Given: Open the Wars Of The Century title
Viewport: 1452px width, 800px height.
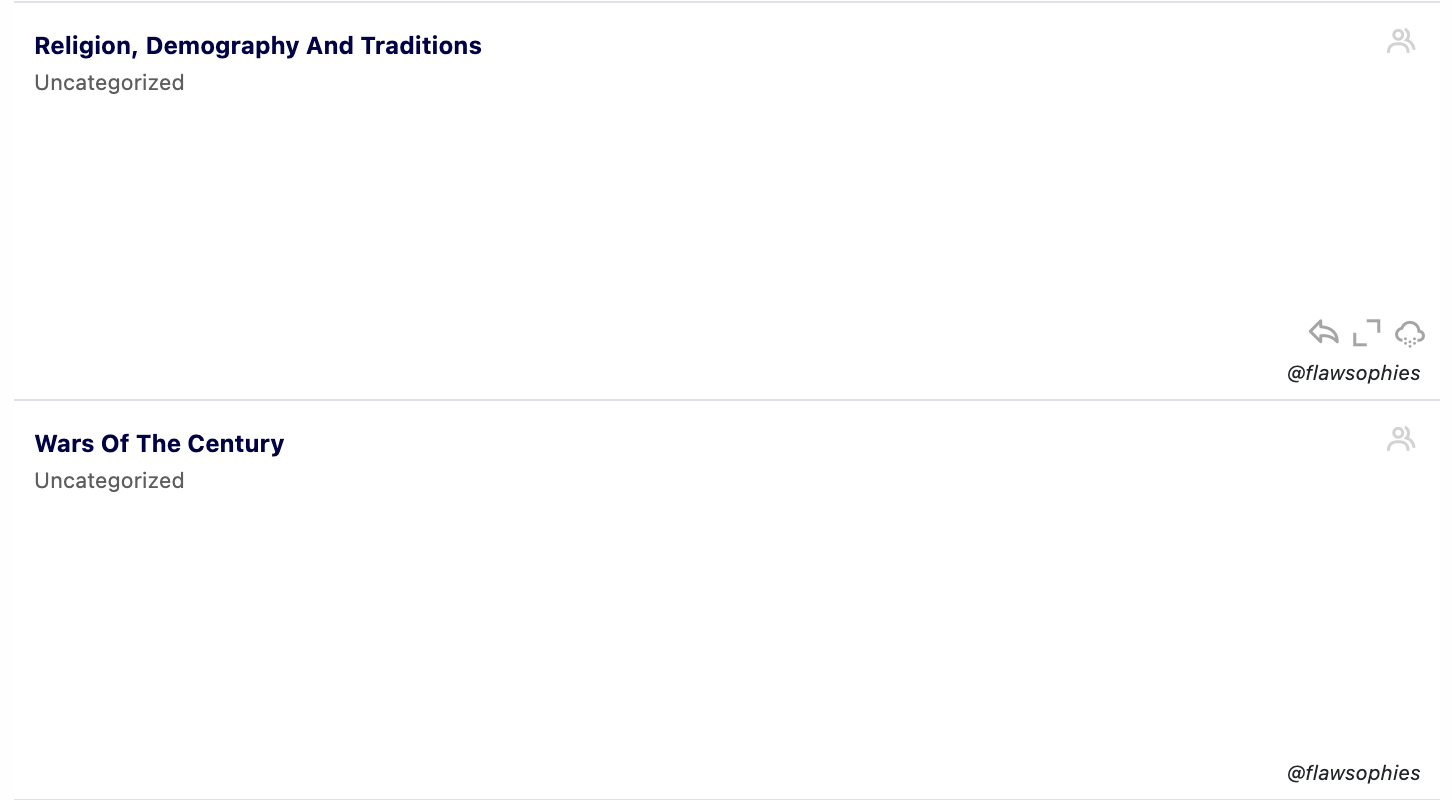Looking at the screenshot, I should (159, 444).
